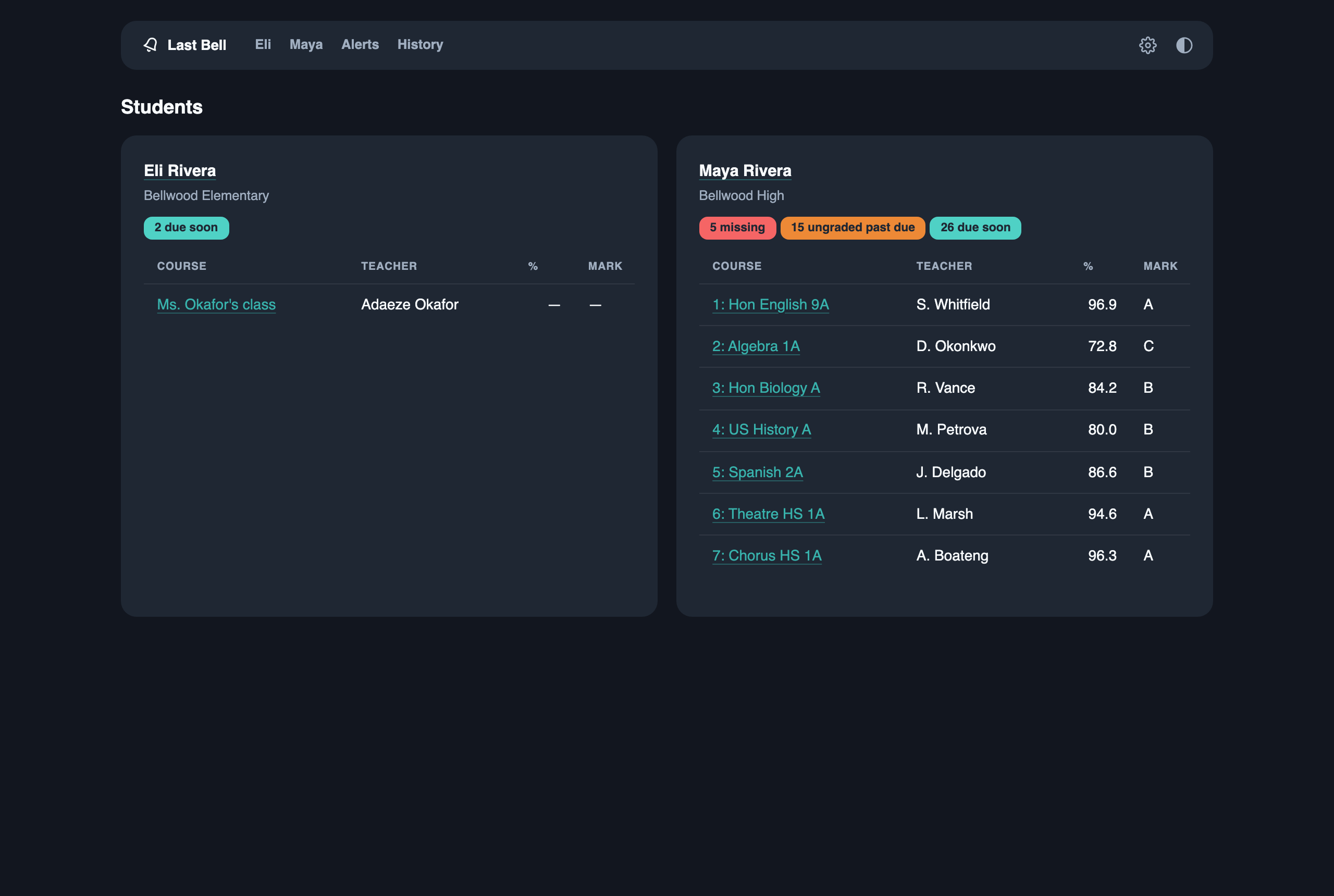
Task: Open 4: US History A course
Action: (x=761, y=430)
